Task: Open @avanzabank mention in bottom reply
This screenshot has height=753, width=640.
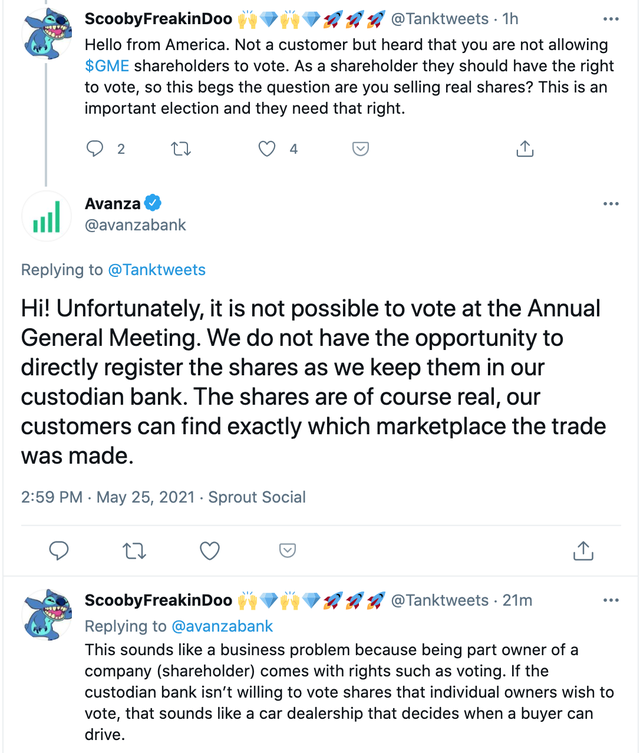Action: point(222,626)
